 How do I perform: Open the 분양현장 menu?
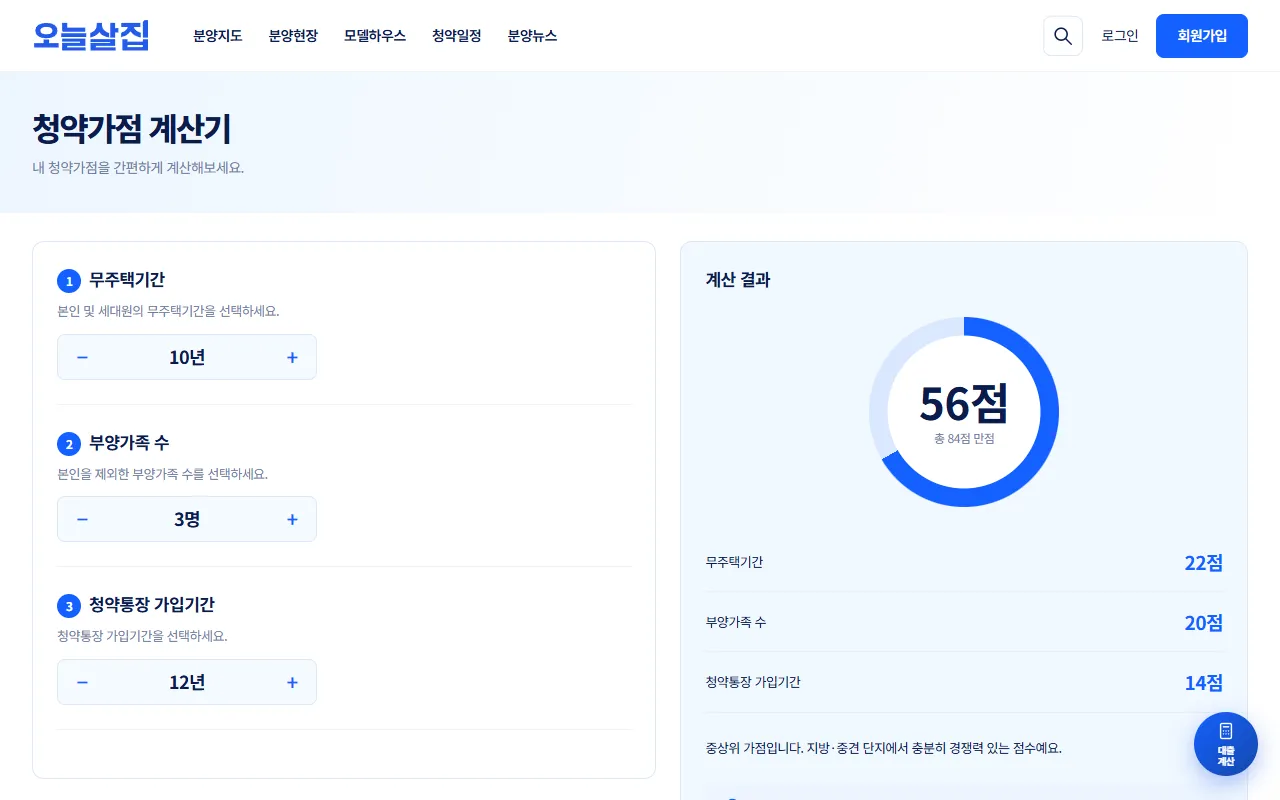293,36
